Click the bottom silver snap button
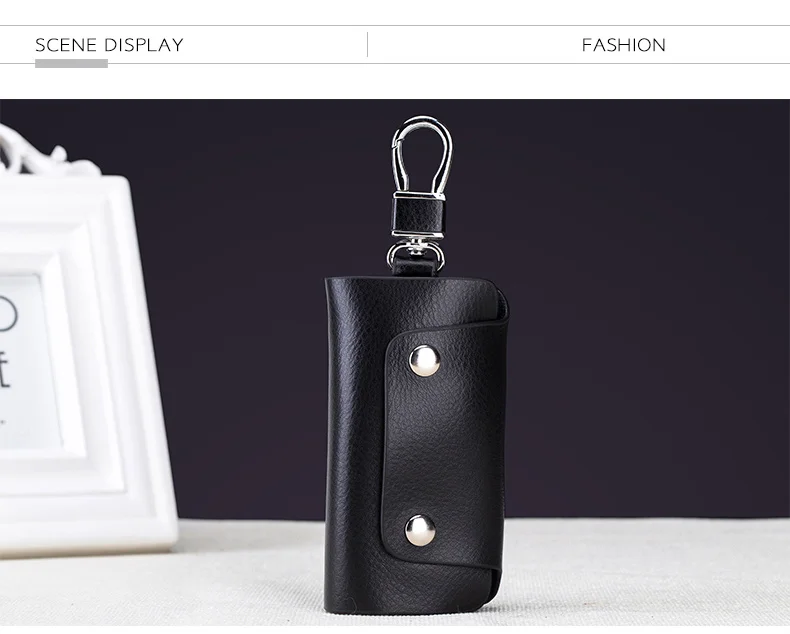The height and width of the screenshot is (634, 790). point(420,531)
